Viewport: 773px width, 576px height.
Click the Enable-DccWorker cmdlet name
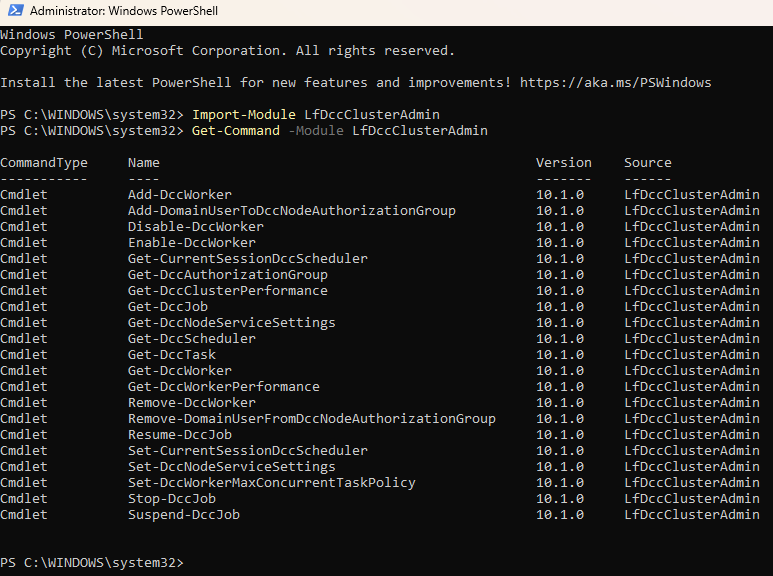point(192,242)
